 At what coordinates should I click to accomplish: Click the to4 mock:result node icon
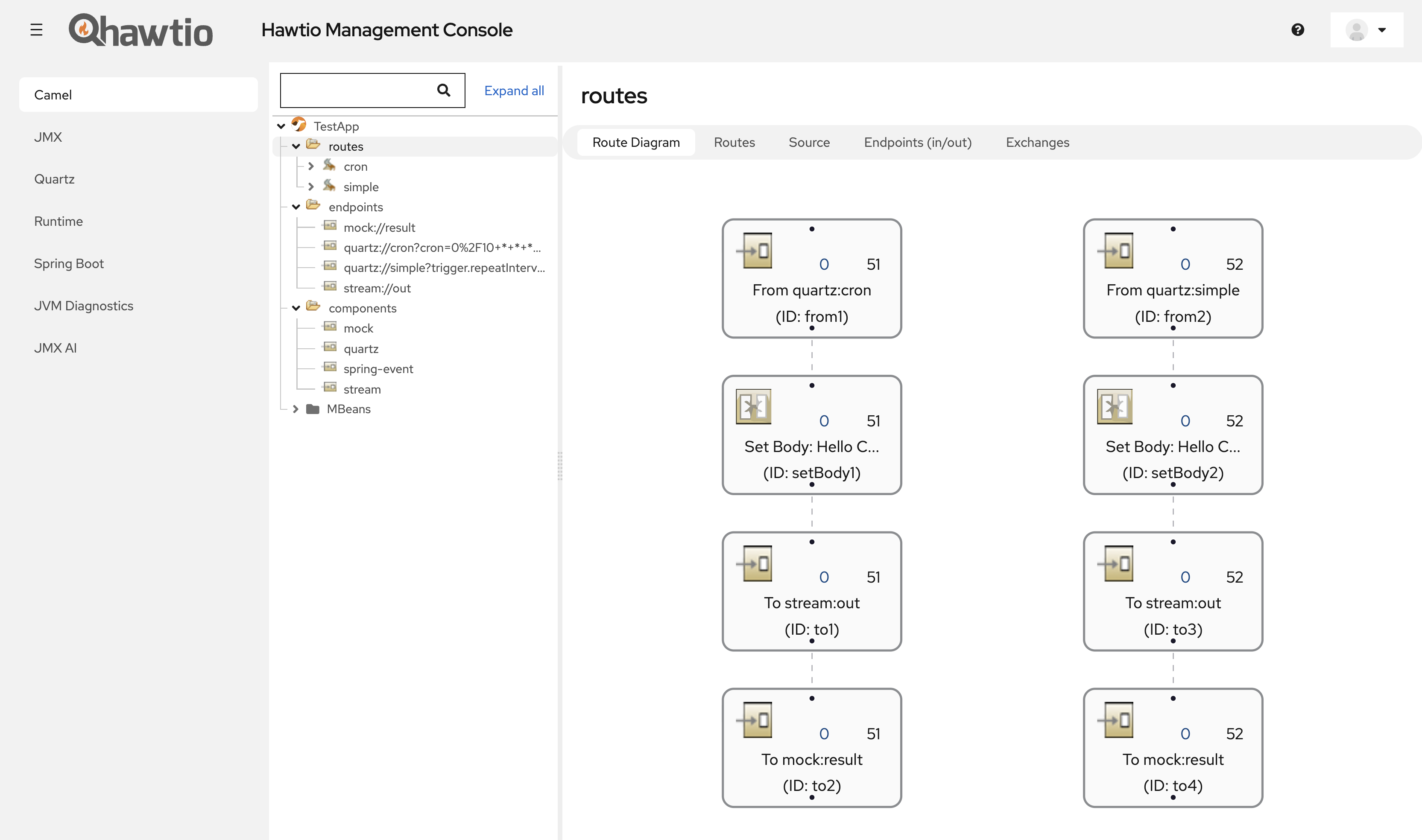pyautogui.click(x=1116, y=720)
